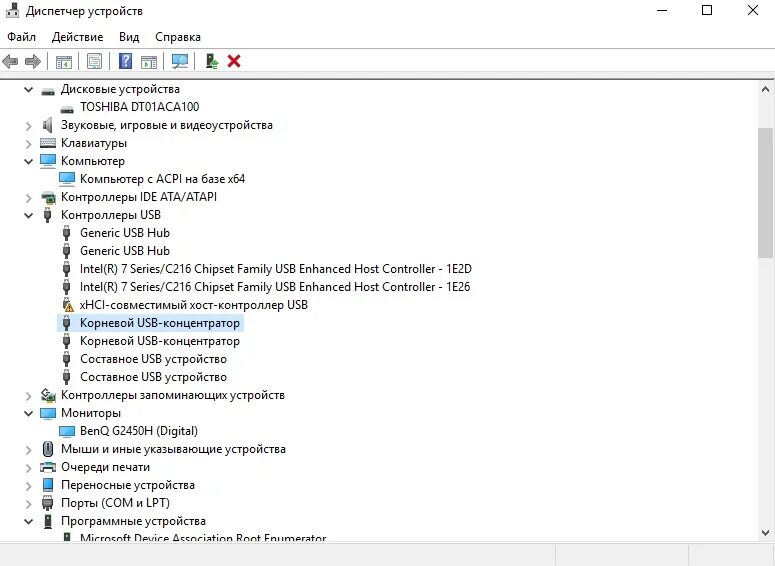The image size is (775, 566).
Task: Select Microsoft Device Association Root Enumerator
Action: (203, 537)
